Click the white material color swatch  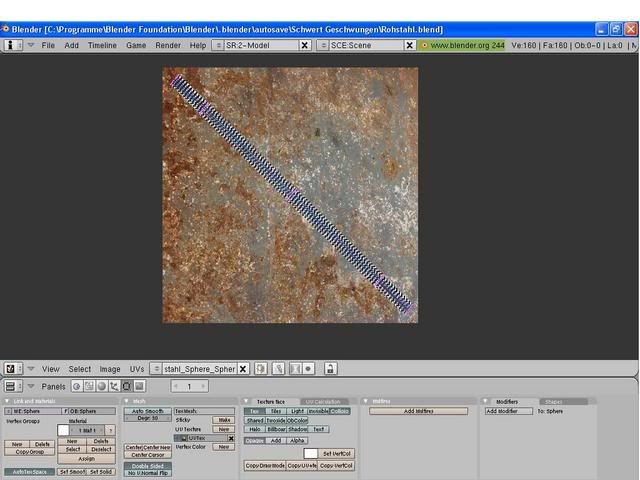click(63, 430)
